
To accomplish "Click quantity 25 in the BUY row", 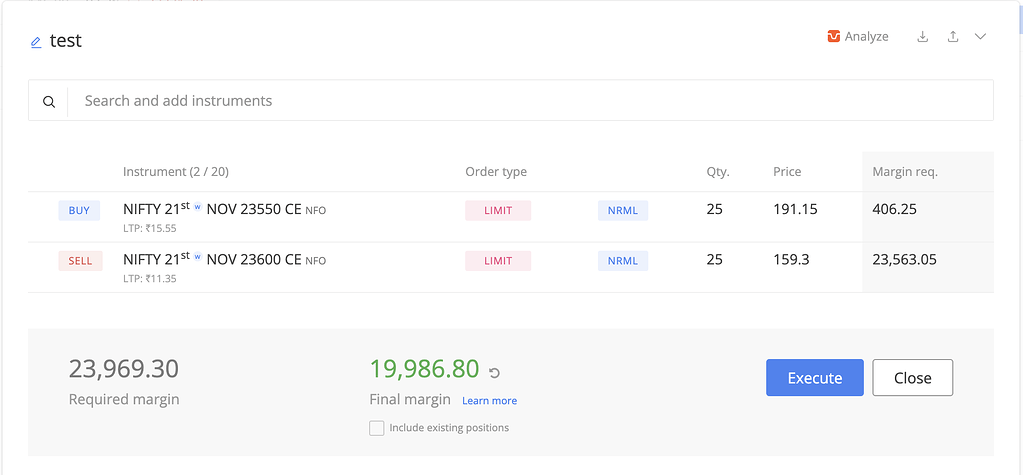I will point(714,209).
